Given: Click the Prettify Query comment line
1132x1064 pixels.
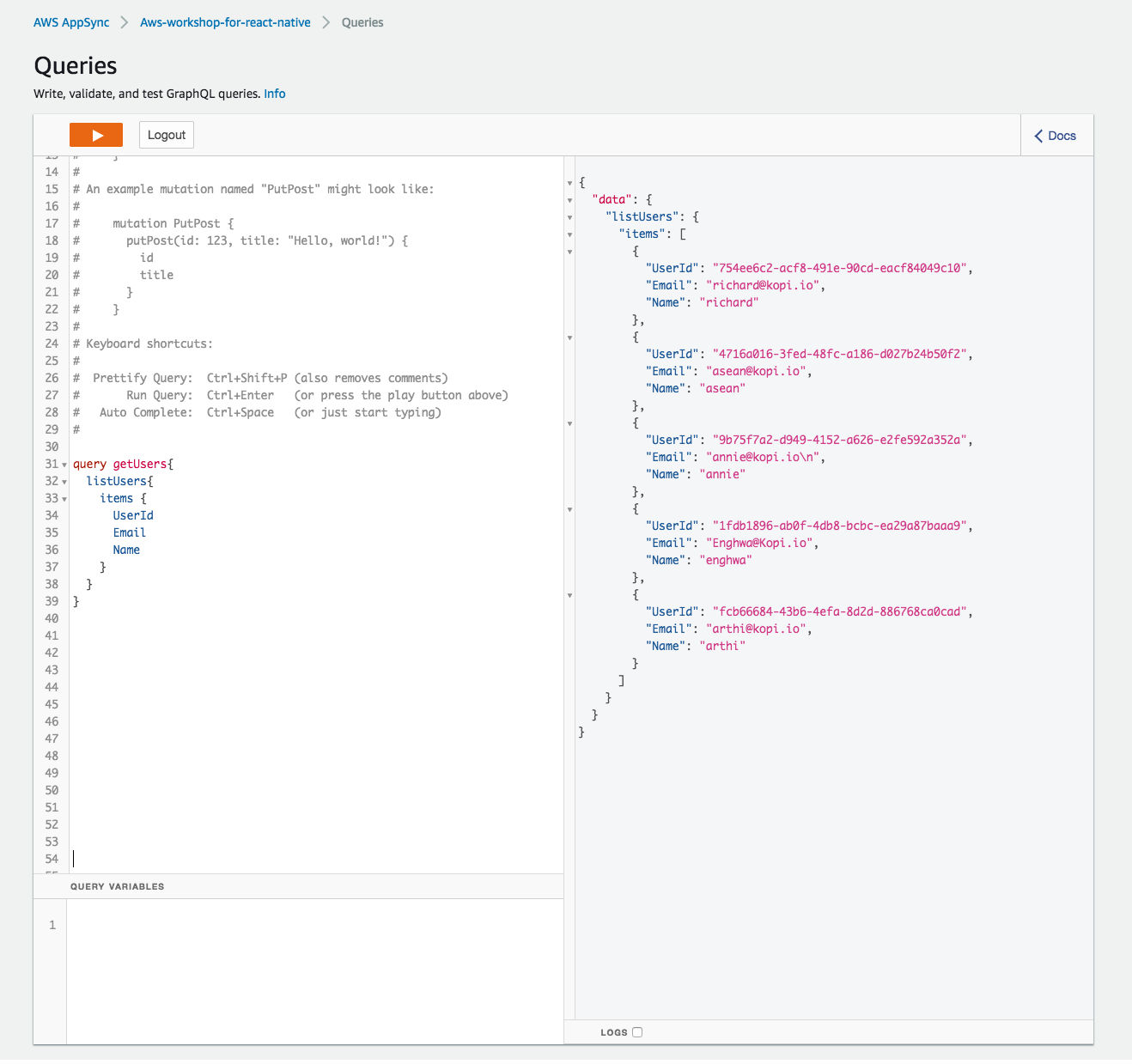Looking at the screenshot, I should tap(260, 378).
